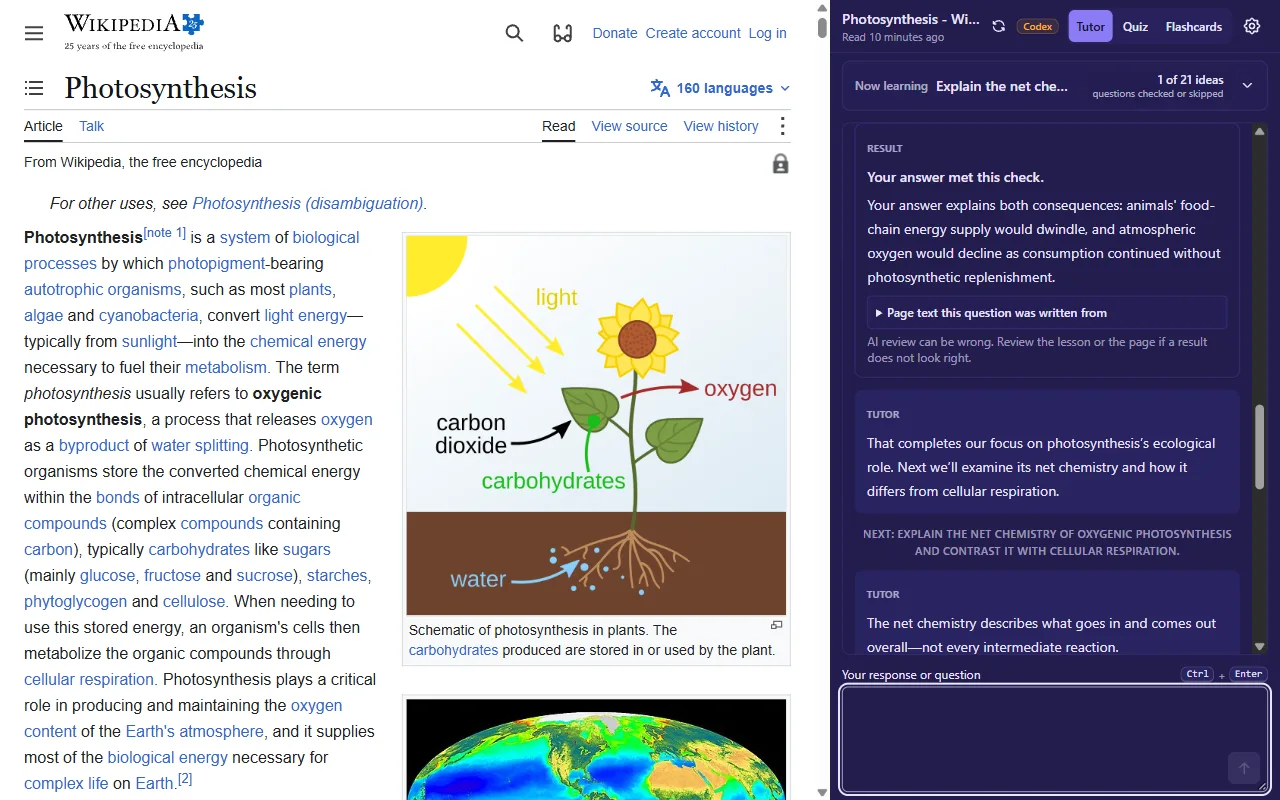
Task: Open View source tab
Action: (x=629, y=126)
